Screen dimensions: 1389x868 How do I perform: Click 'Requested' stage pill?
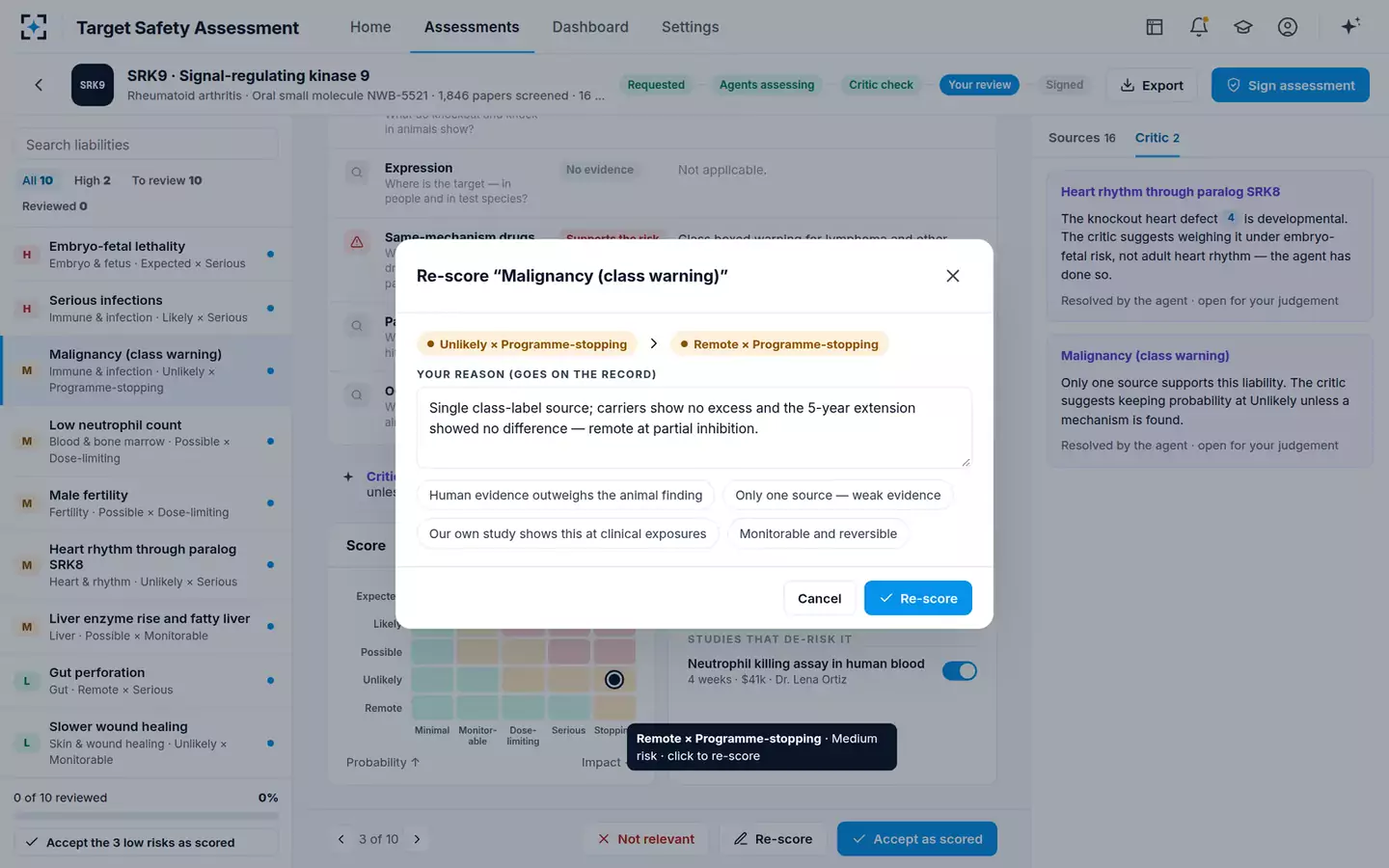(x=656, y=85)
